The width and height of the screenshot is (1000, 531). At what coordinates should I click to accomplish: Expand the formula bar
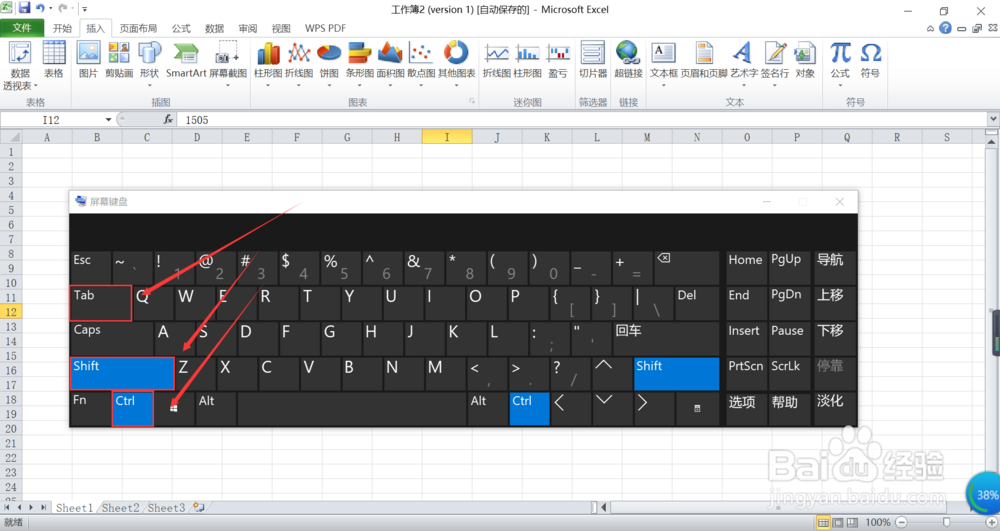click(993, 119)
